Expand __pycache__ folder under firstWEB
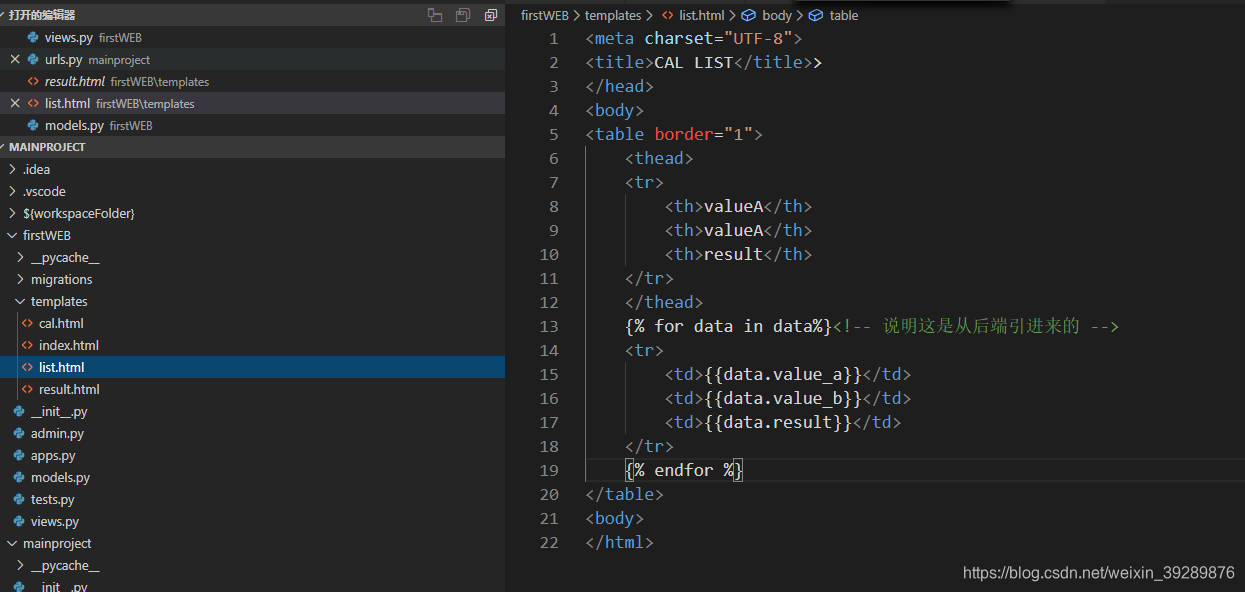 pos(20,257)
